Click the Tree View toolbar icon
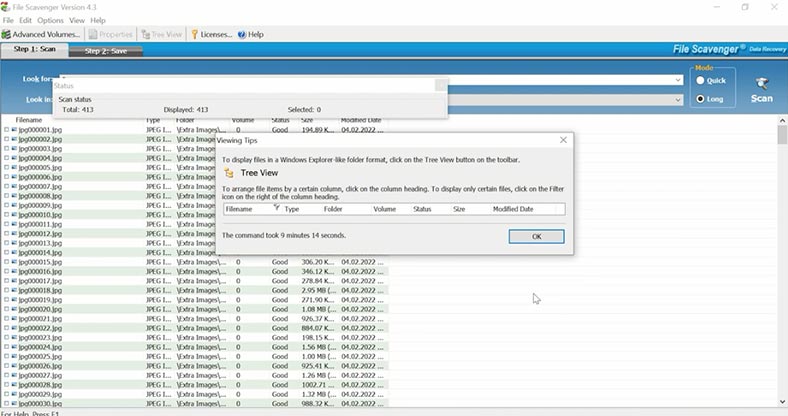788x416 pixels. point(147,34)
